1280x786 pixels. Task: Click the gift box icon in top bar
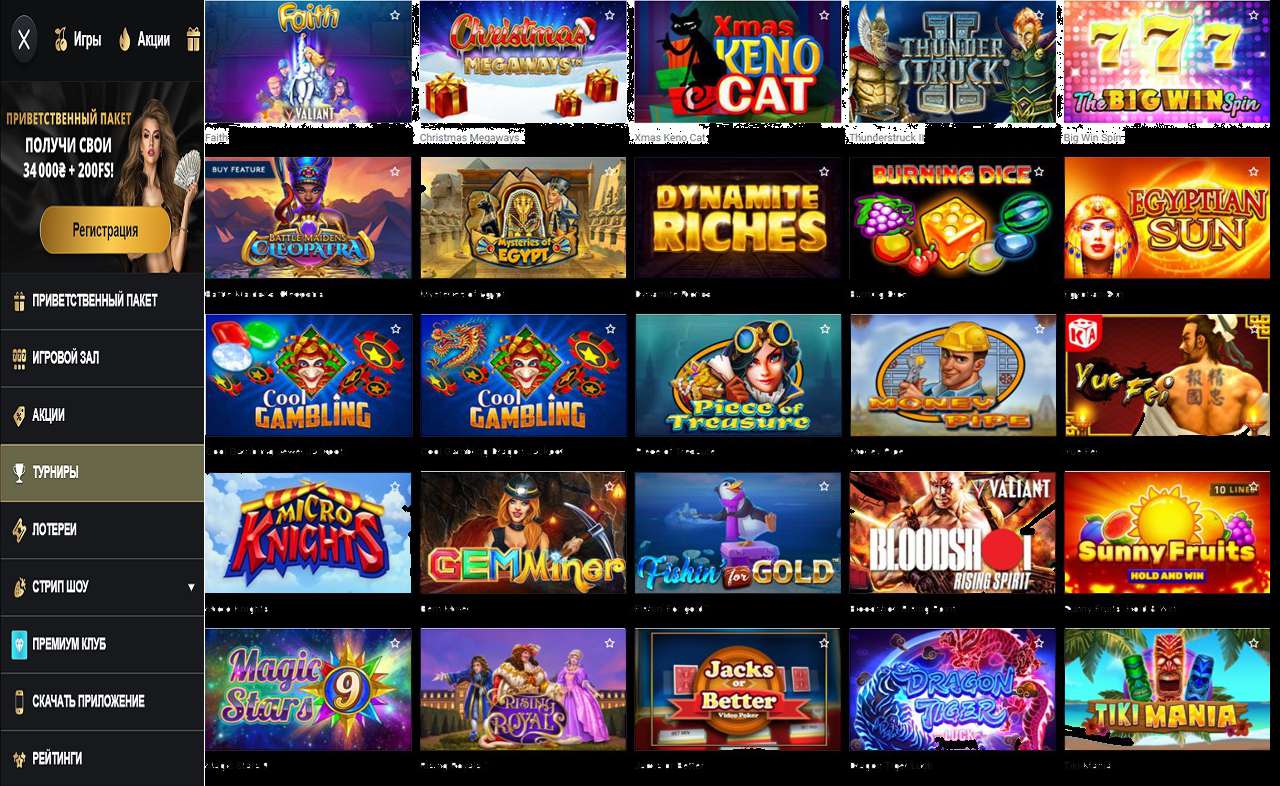click(193, 40)
